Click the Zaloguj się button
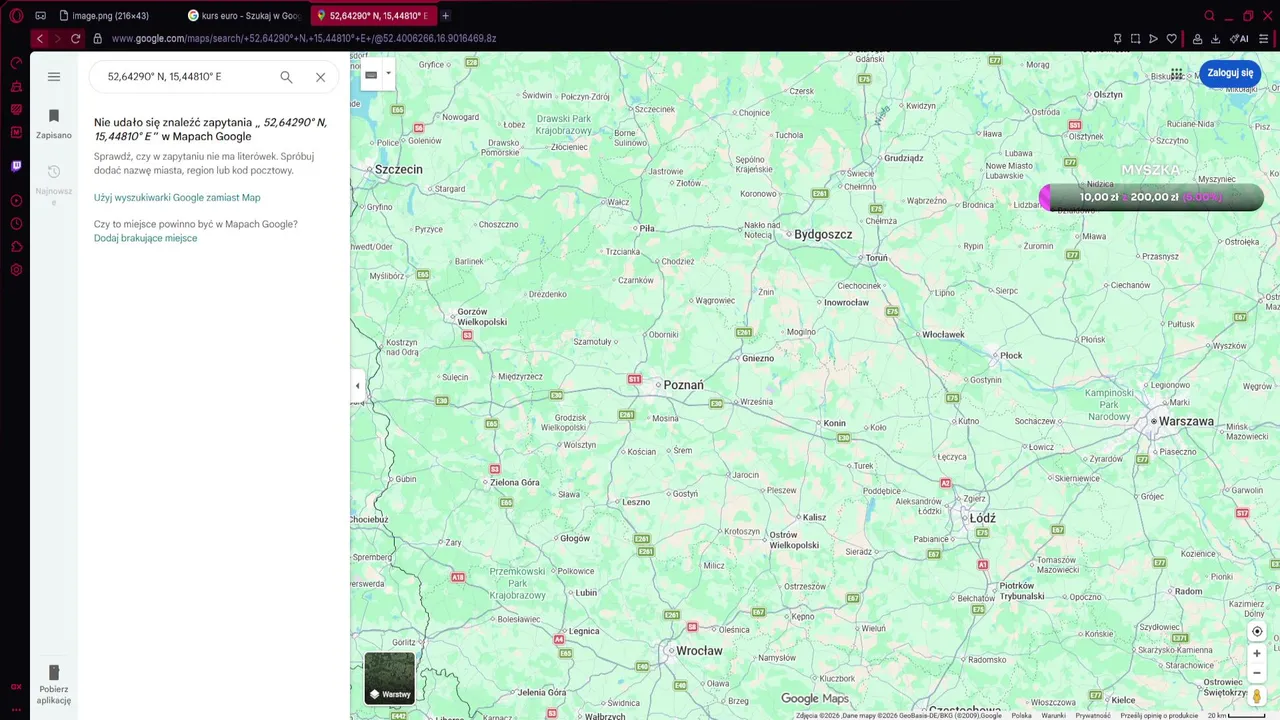This screenshot has height=720, width=1280. (1230, 73)
